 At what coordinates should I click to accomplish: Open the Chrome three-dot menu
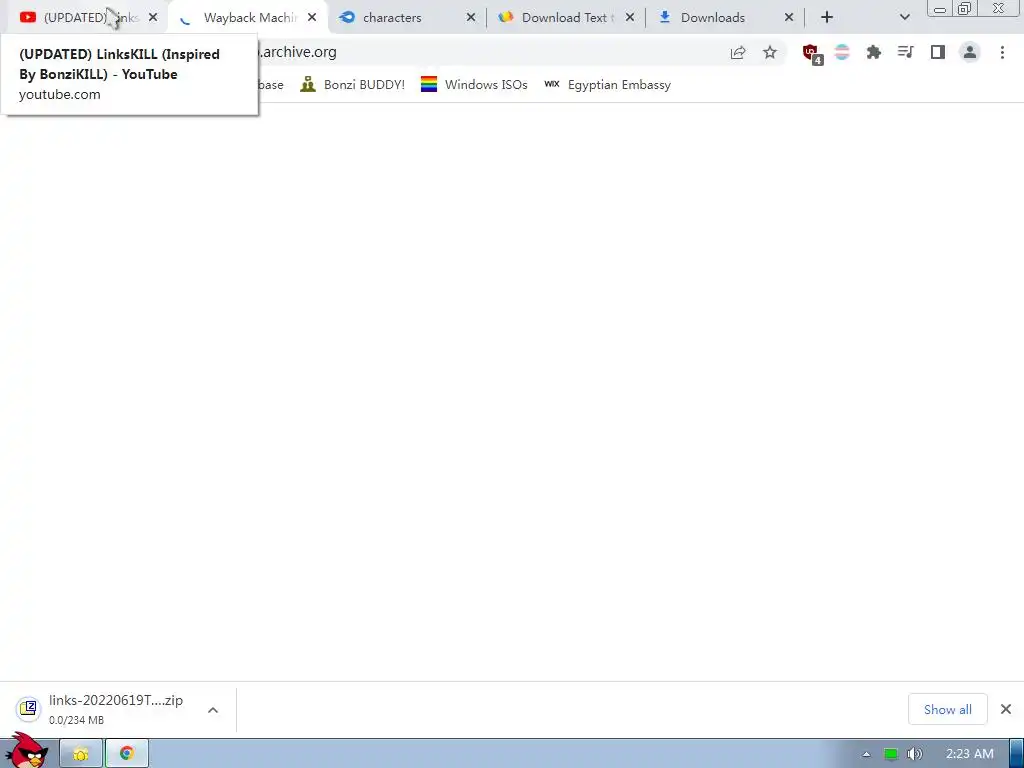(1002, 52)
